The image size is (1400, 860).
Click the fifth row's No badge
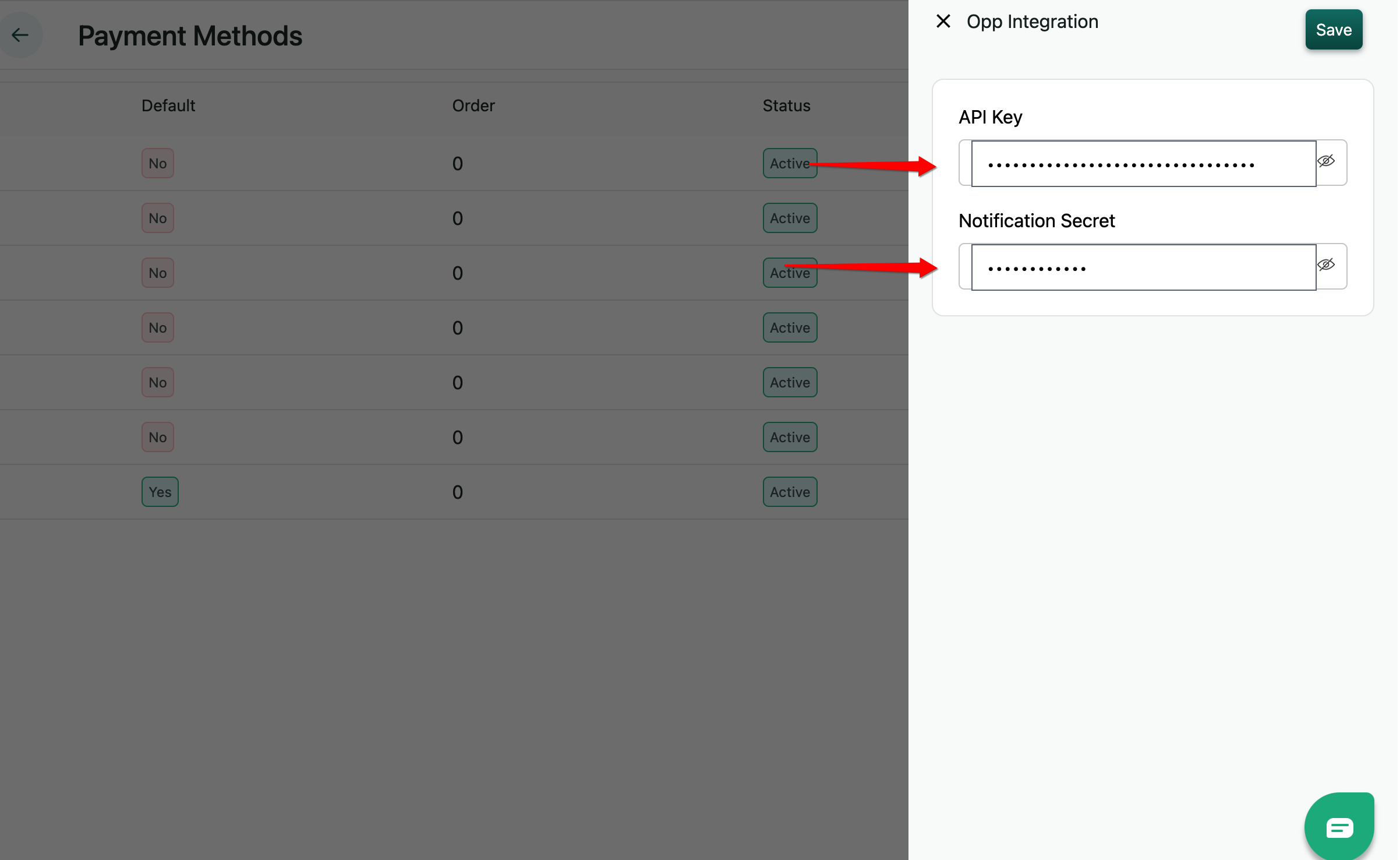coord(157,382)
